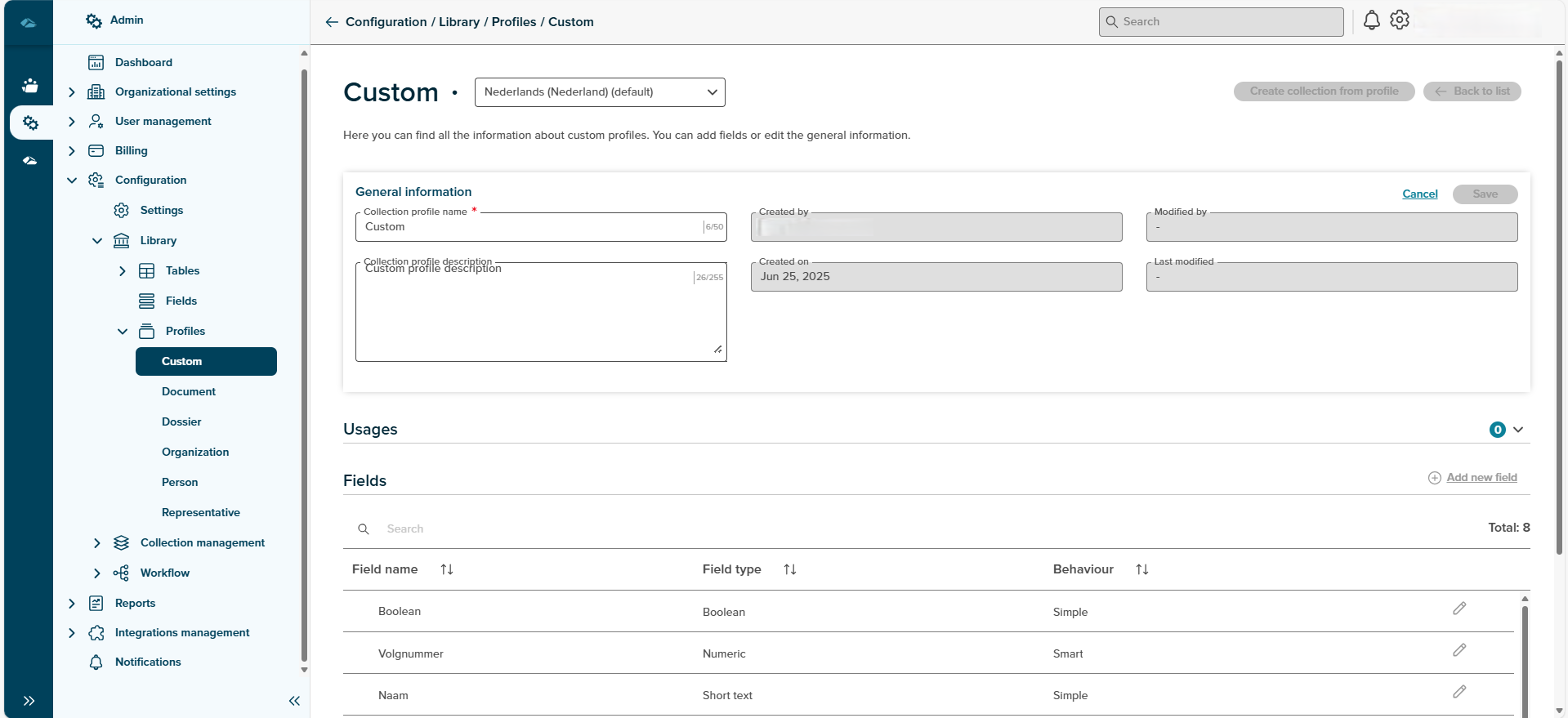Viewport: 1568px width, 718px height.
Task: Sort the Behaviour column
Action: click(x=1142, y=569)
